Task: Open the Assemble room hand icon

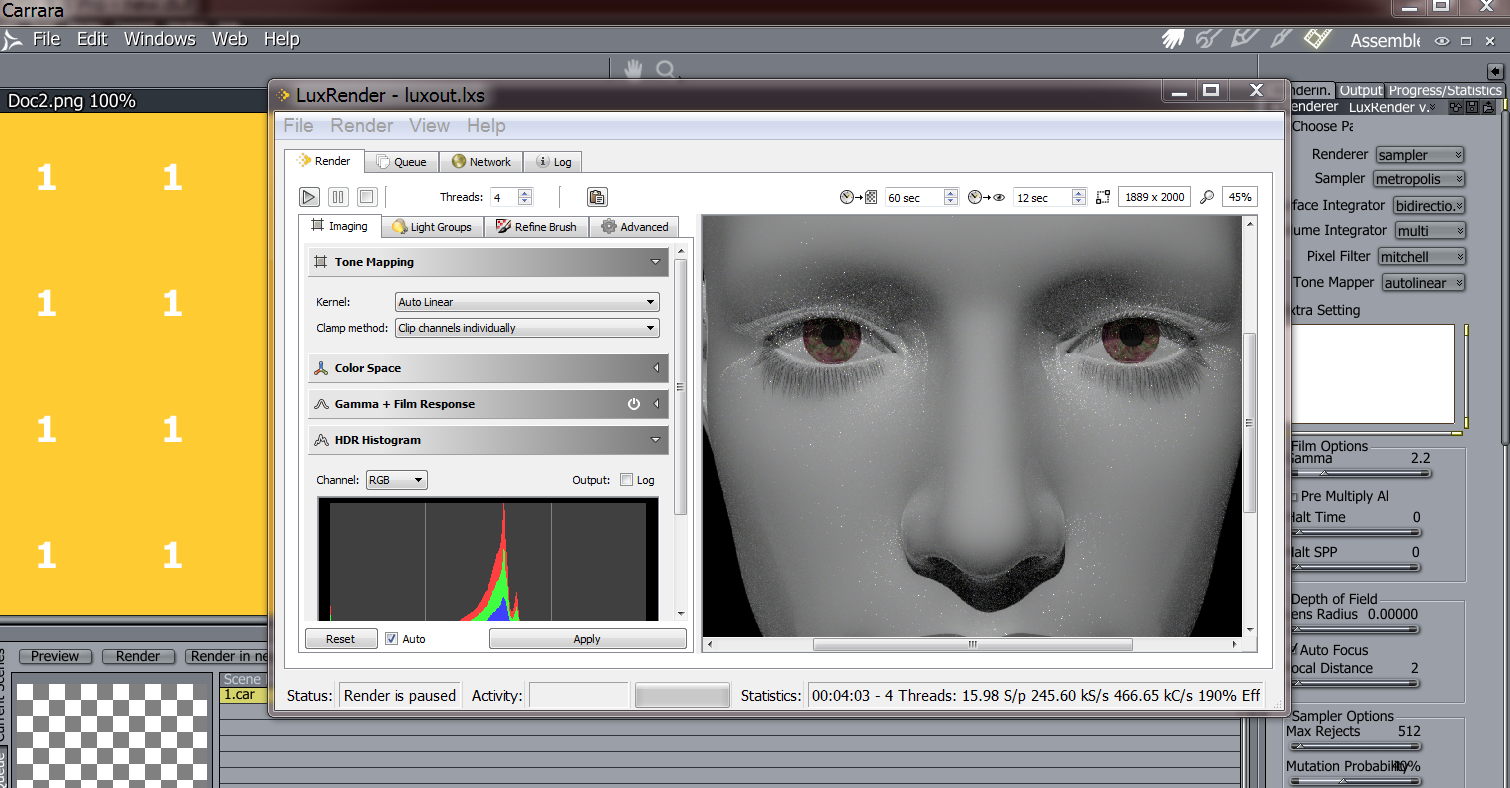Action: coord(1173,39)
